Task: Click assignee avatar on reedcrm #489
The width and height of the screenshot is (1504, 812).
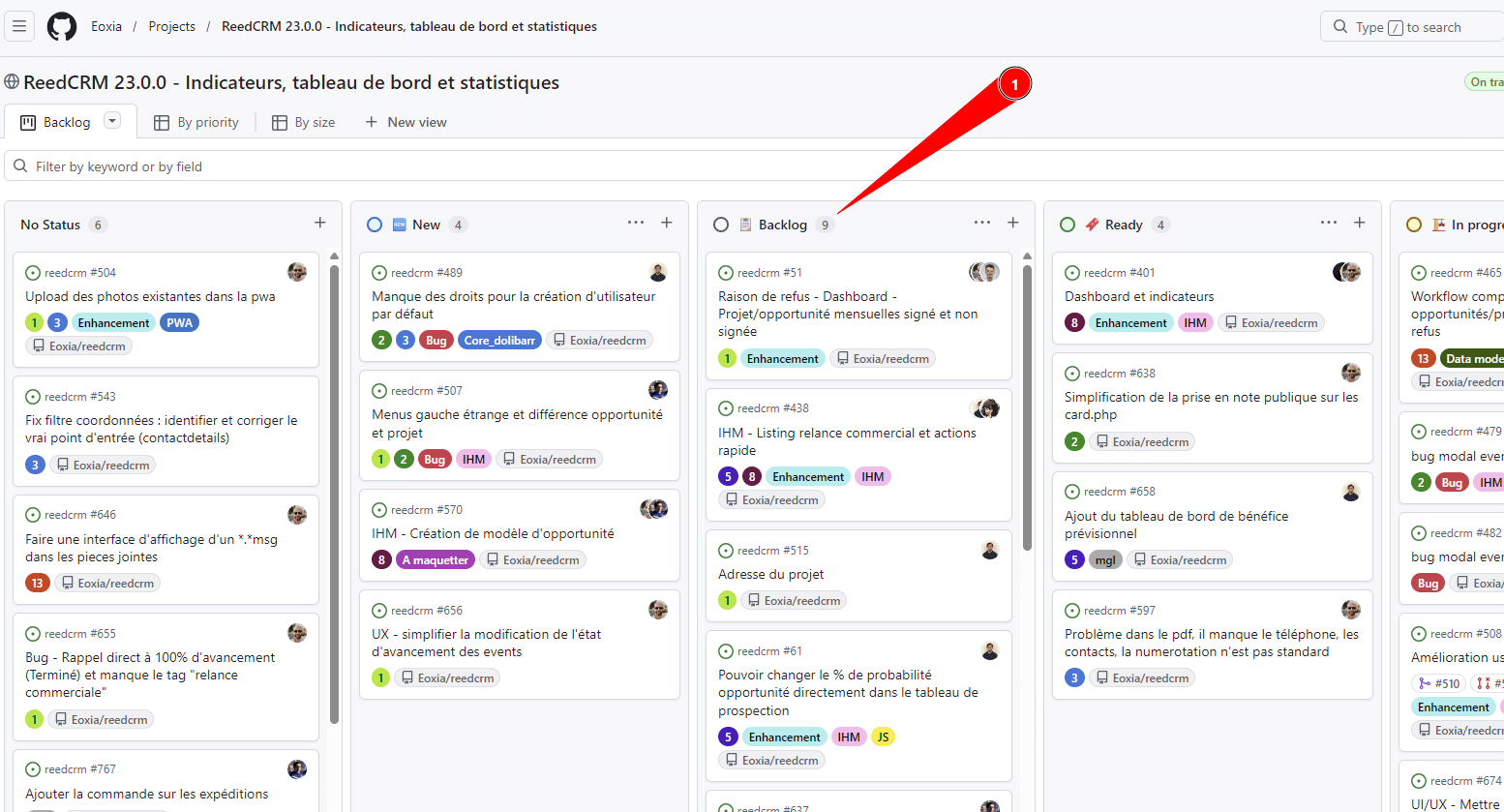Action: (x=658, y=272)
